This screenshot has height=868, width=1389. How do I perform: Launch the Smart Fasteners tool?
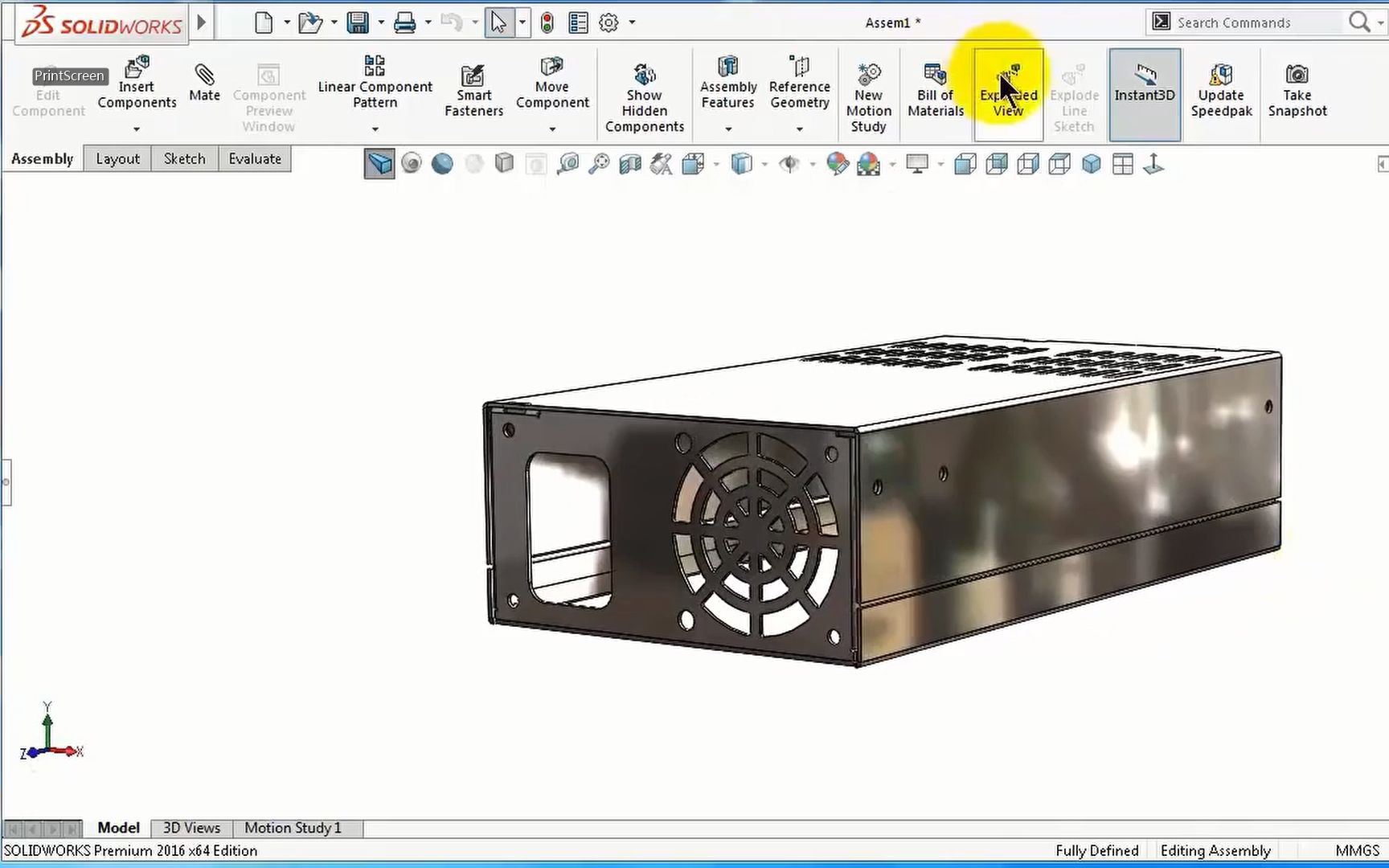pyautogui.click(x=473, y=88)
